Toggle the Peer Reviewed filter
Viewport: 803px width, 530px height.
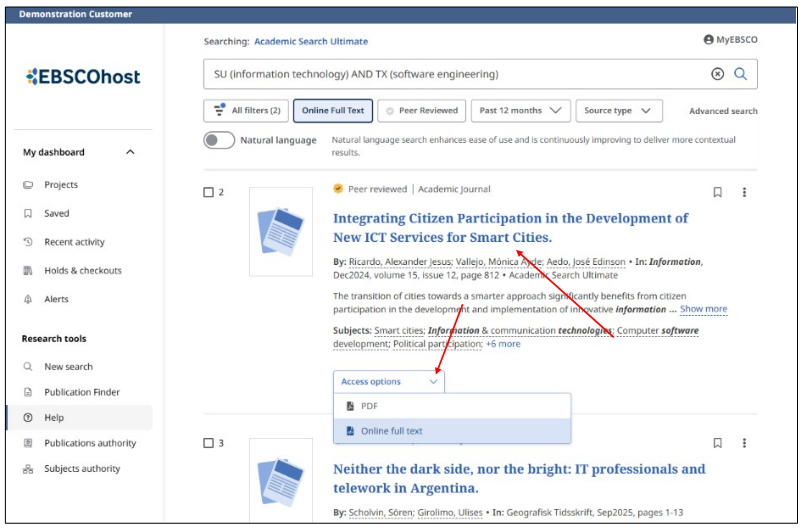421,111
